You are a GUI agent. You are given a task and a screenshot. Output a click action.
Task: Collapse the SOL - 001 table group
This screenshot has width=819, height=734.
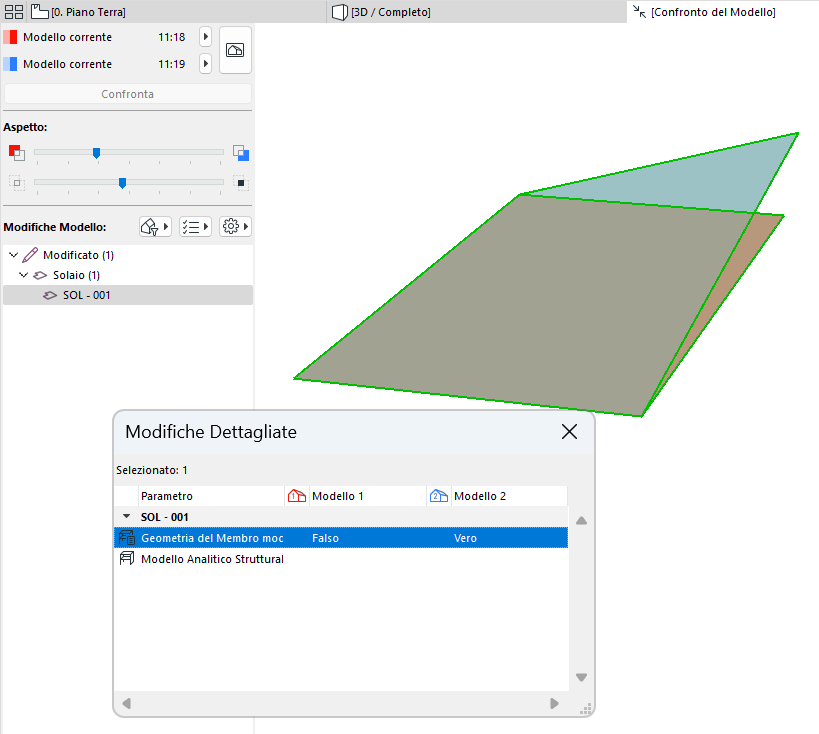click(x=126, y=516)
